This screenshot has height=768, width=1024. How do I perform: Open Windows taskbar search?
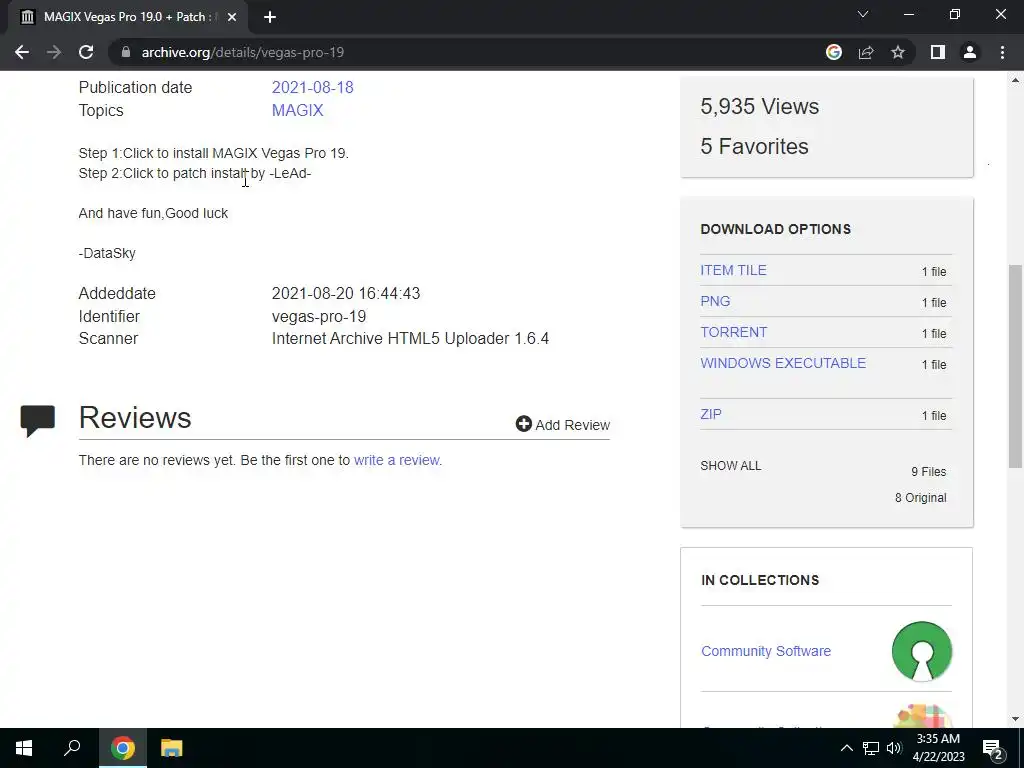[x=72, y=748]
